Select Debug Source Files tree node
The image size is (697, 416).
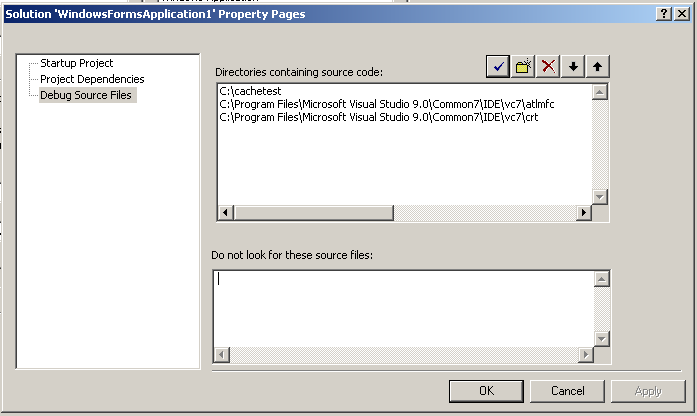[86, 95]
